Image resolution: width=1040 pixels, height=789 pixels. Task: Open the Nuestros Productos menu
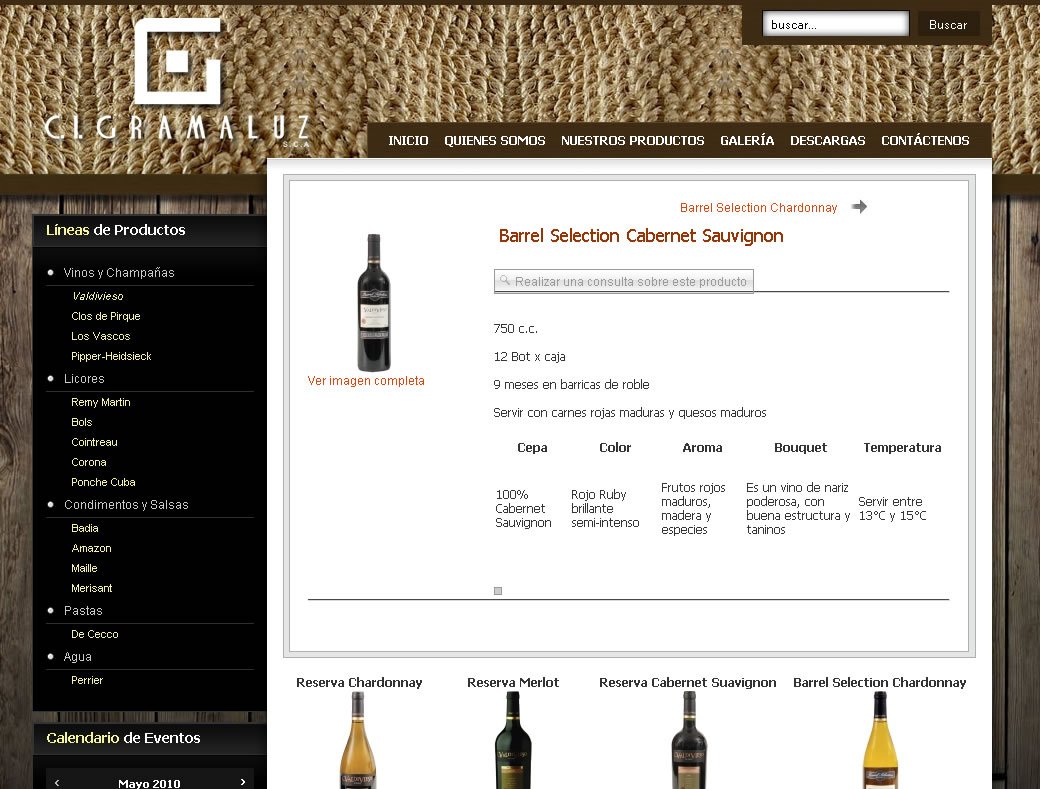[x=632, y=141]
